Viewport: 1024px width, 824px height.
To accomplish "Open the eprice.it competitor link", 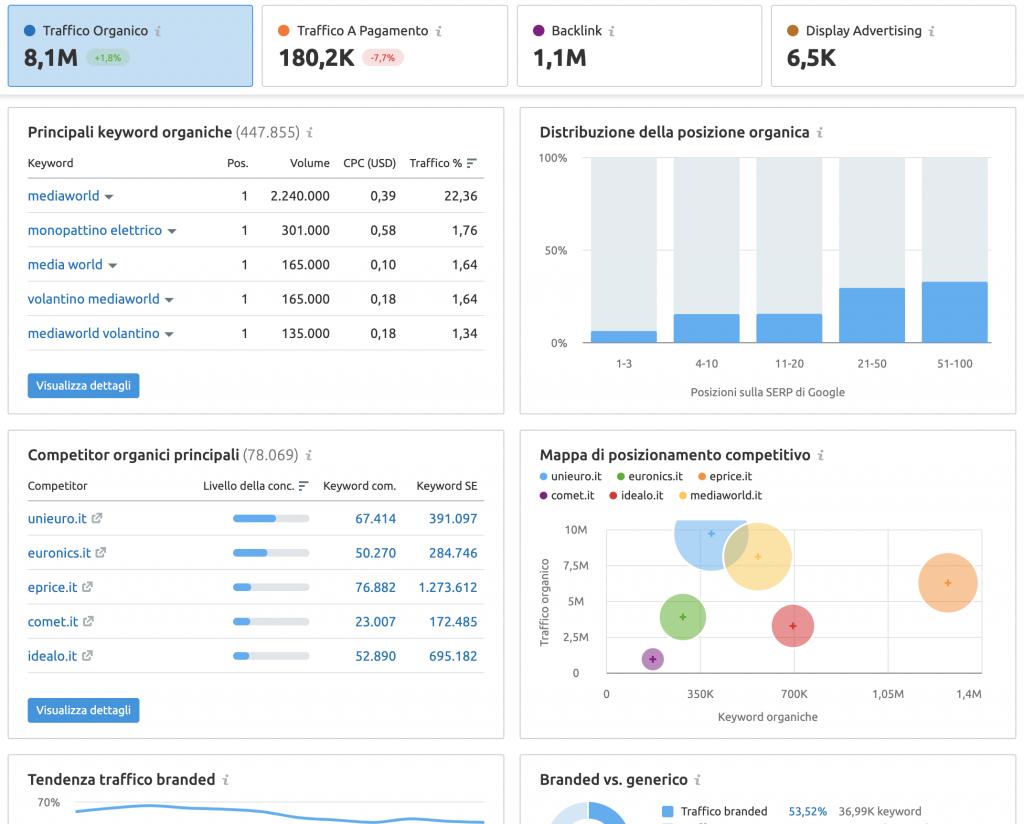I will 52,587.
